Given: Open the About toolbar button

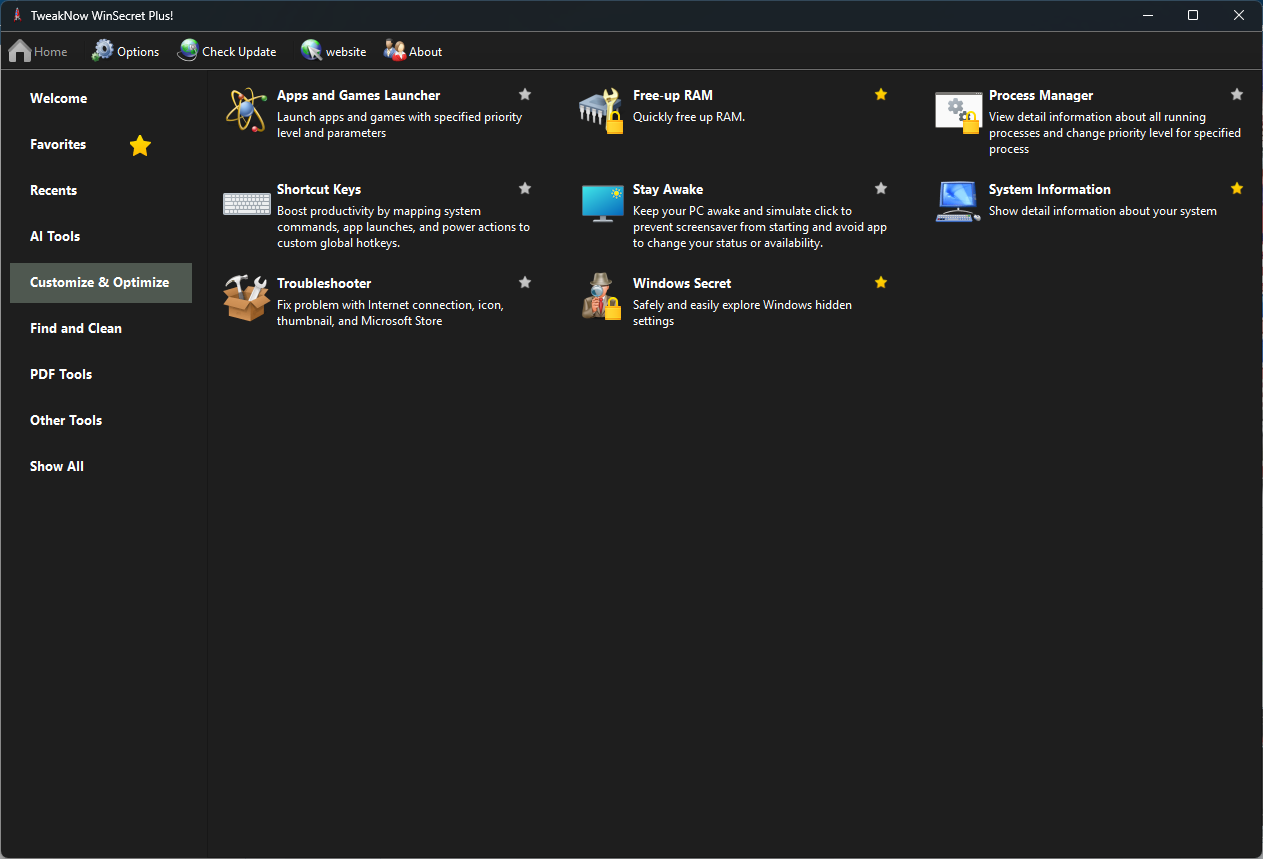Looking at the screenshot, I should [413, 51].
